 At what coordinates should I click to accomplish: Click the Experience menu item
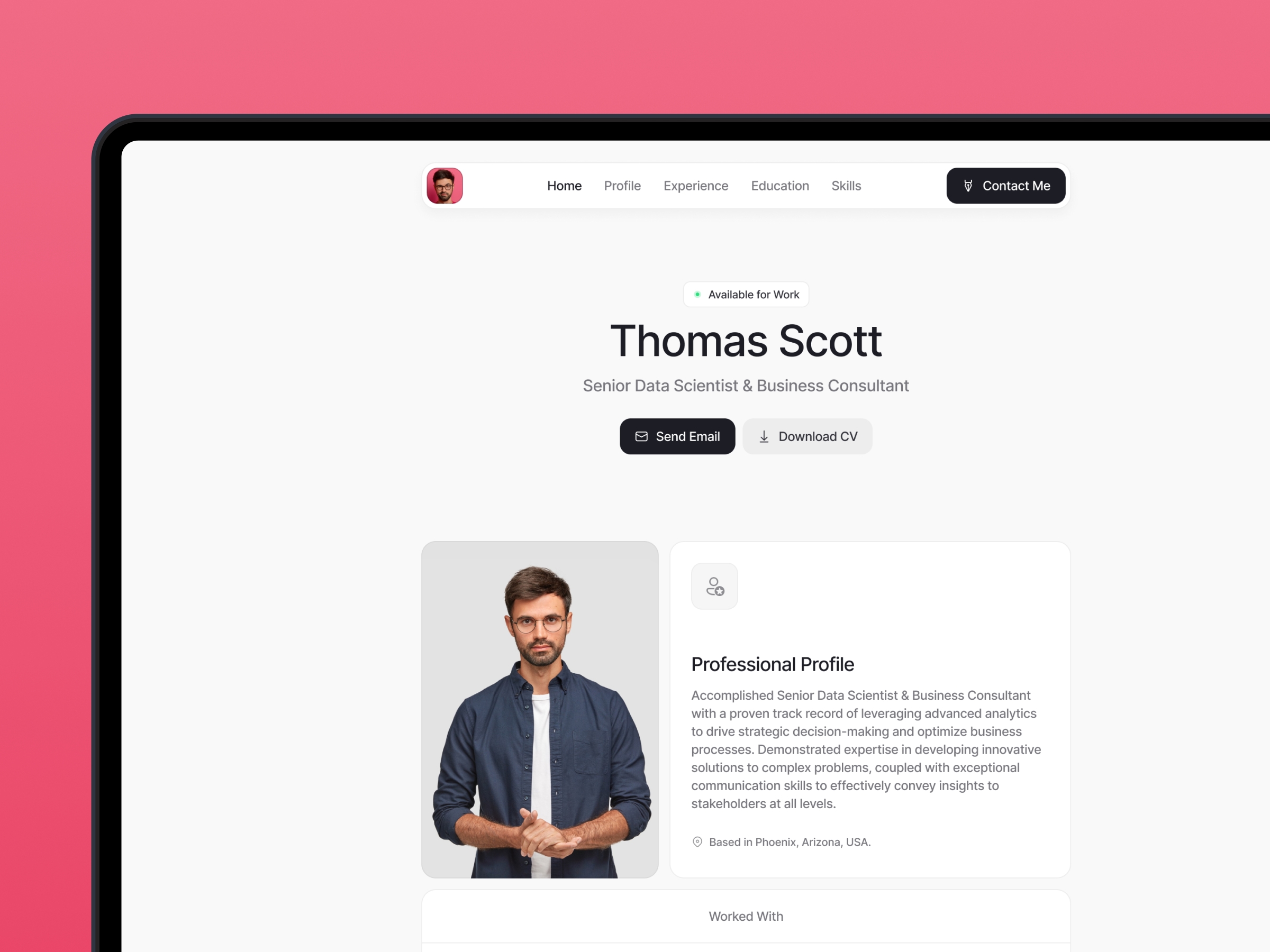click(x=696, y=185)
